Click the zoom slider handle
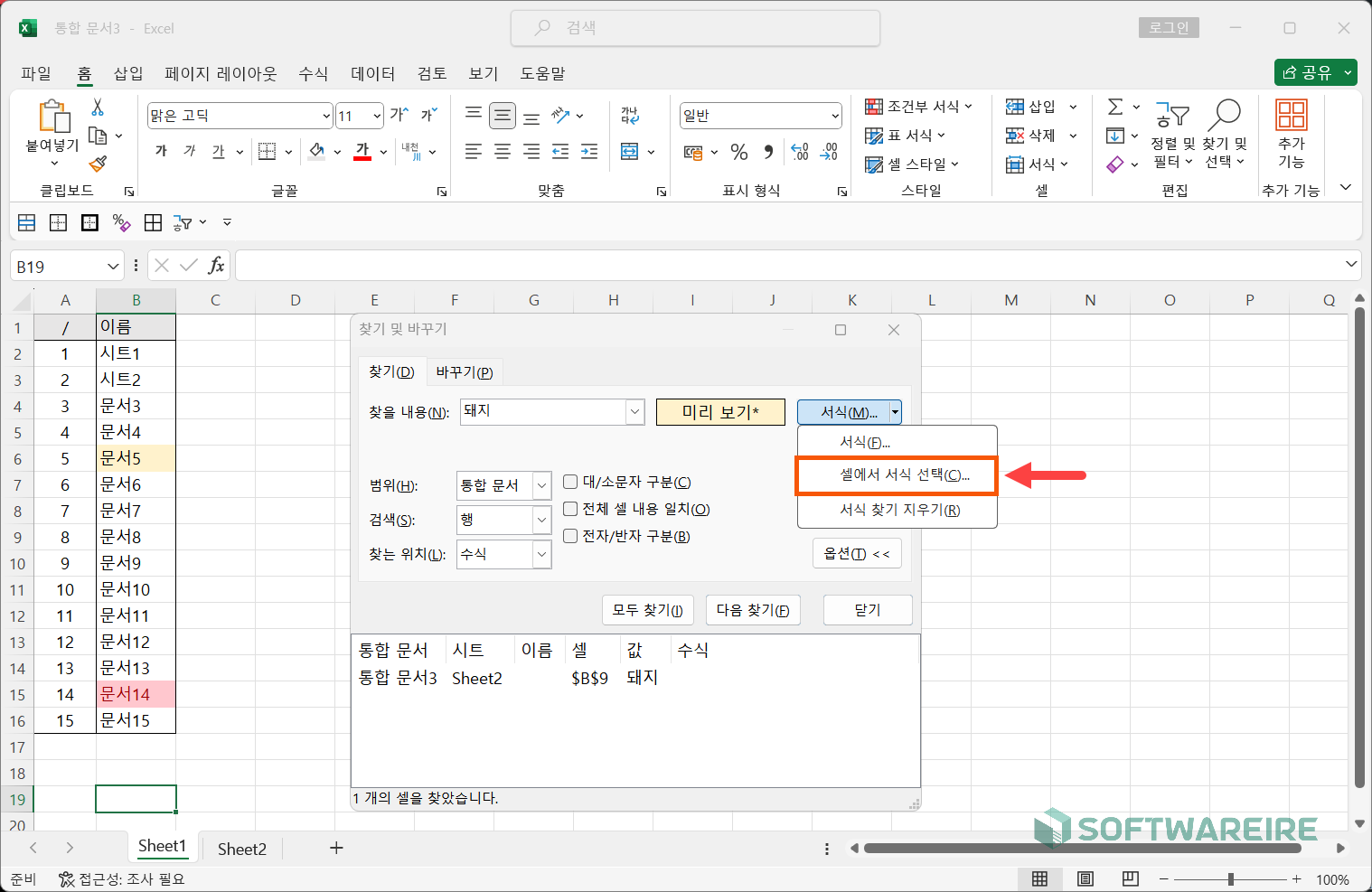Viewport: 1372px width, 892px height. click(1231, 879)
